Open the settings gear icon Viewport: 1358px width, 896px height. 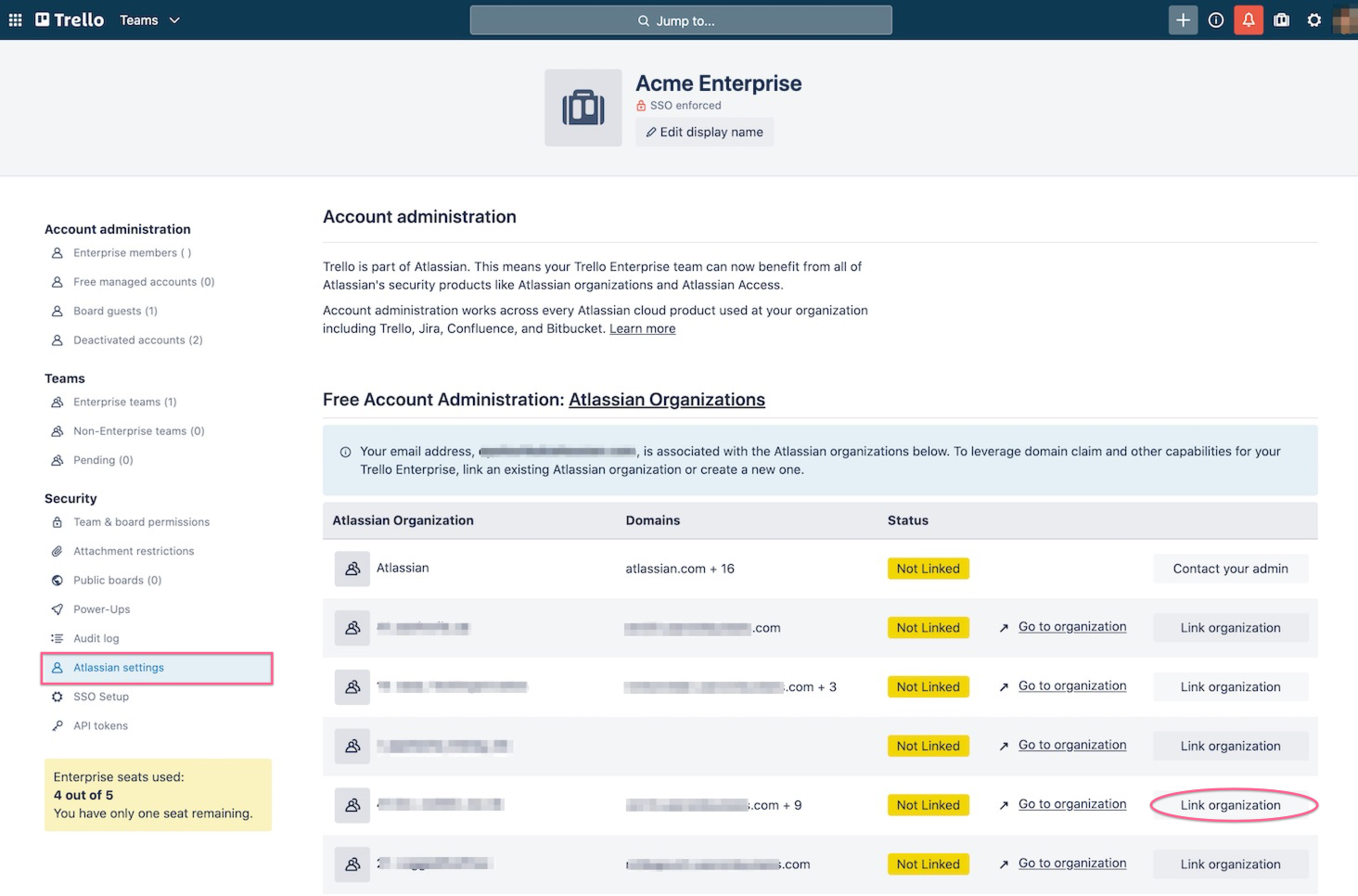[x=1314, y=19]
